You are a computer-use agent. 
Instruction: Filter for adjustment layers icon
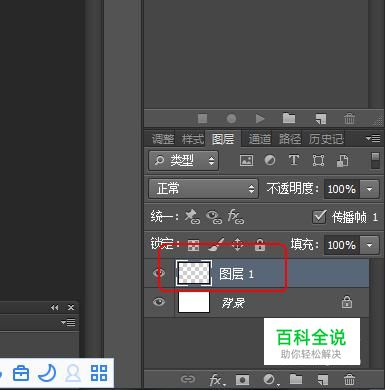[270, 160]
